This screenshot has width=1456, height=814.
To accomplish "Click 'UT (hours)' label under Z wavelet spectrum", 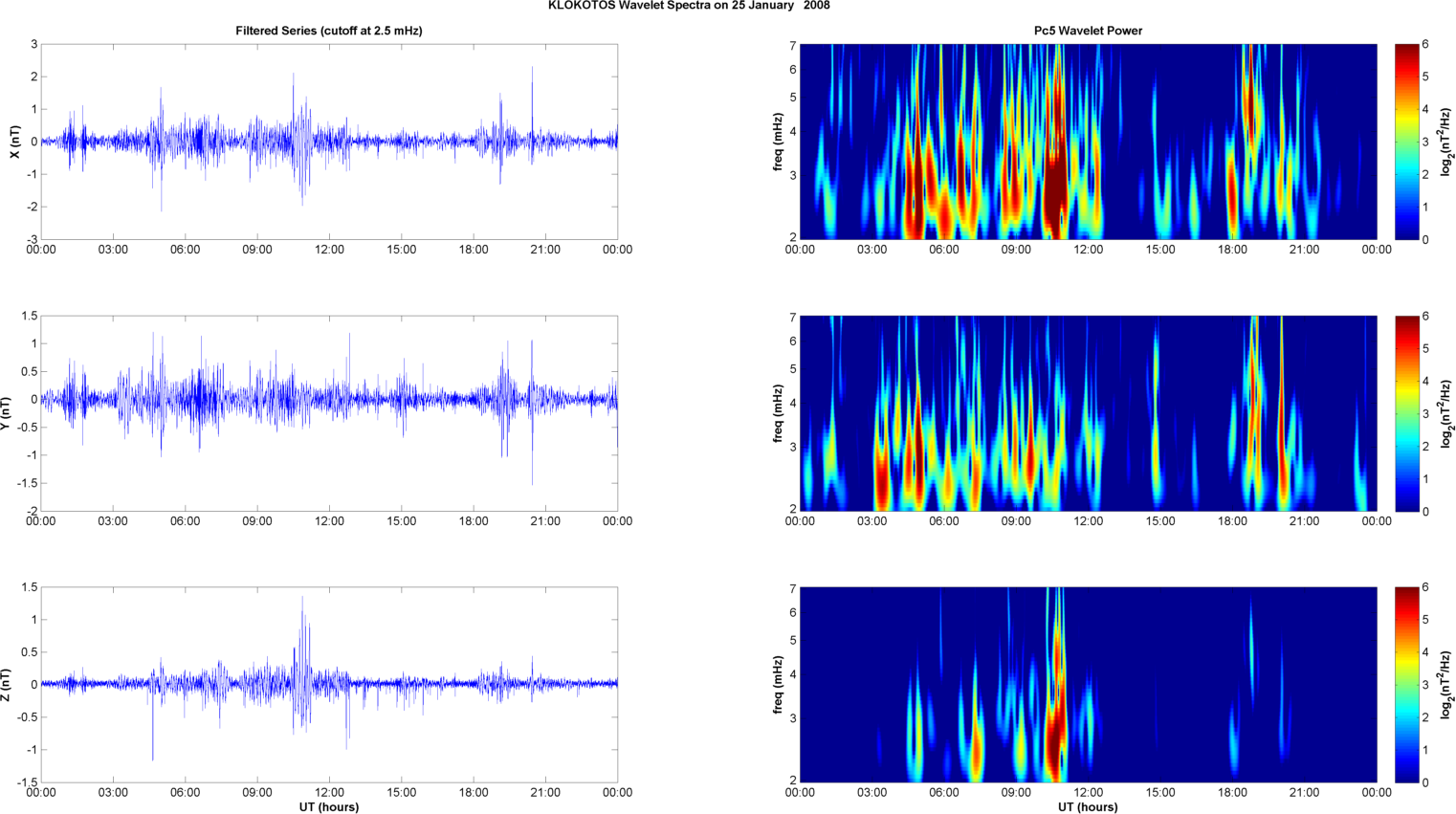I will pyautogui.click(x=1088, y=807).
